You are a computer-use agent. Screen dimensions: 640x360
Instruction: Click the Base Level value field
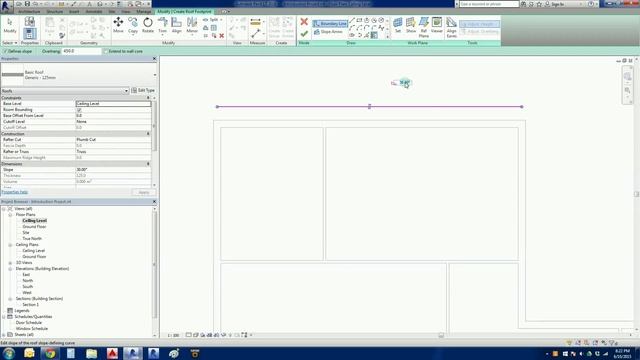[113, 104]
